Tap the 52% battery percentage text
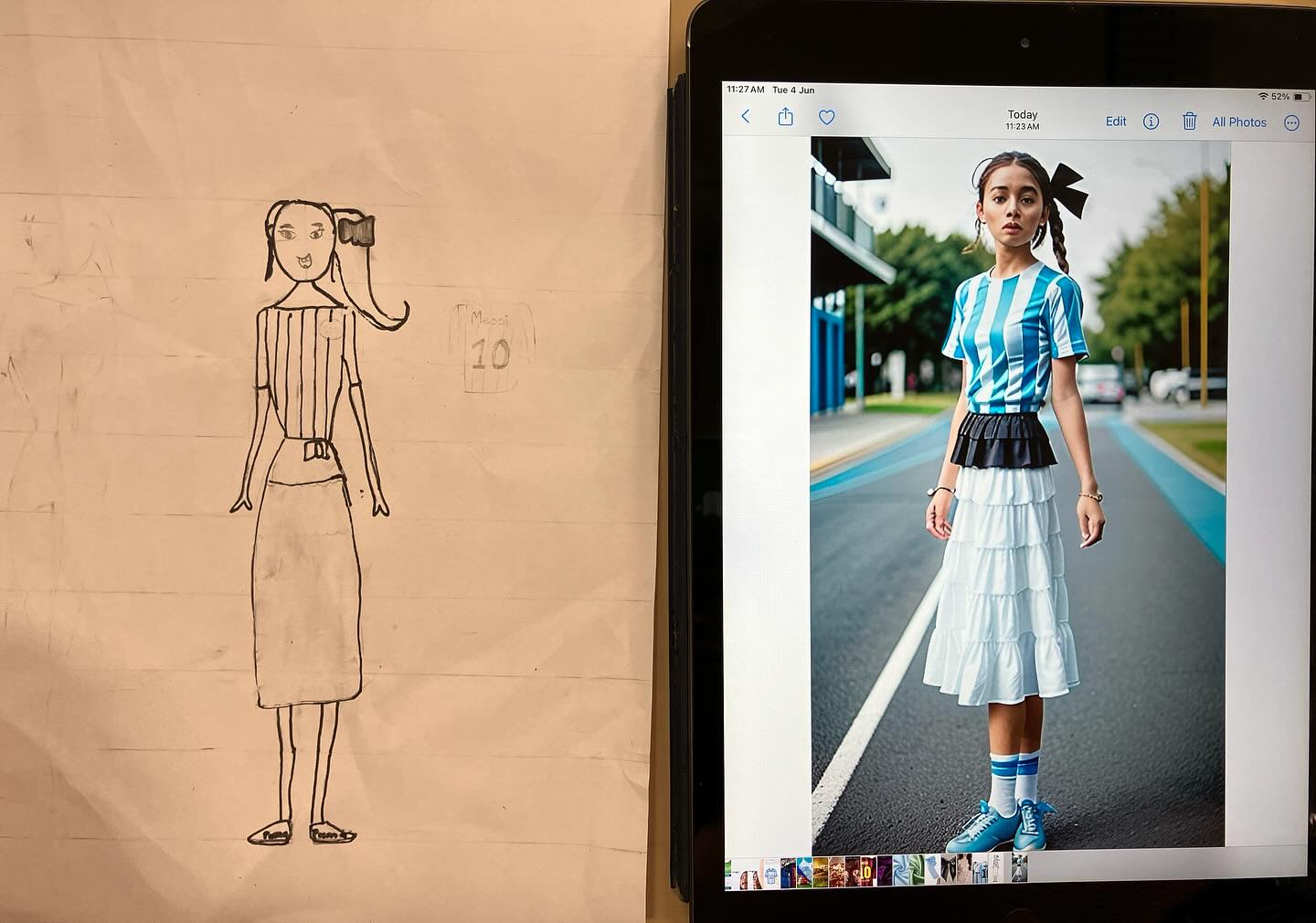The height and width of the screenshot is (923, 1316). click(x=1279, y=97)
